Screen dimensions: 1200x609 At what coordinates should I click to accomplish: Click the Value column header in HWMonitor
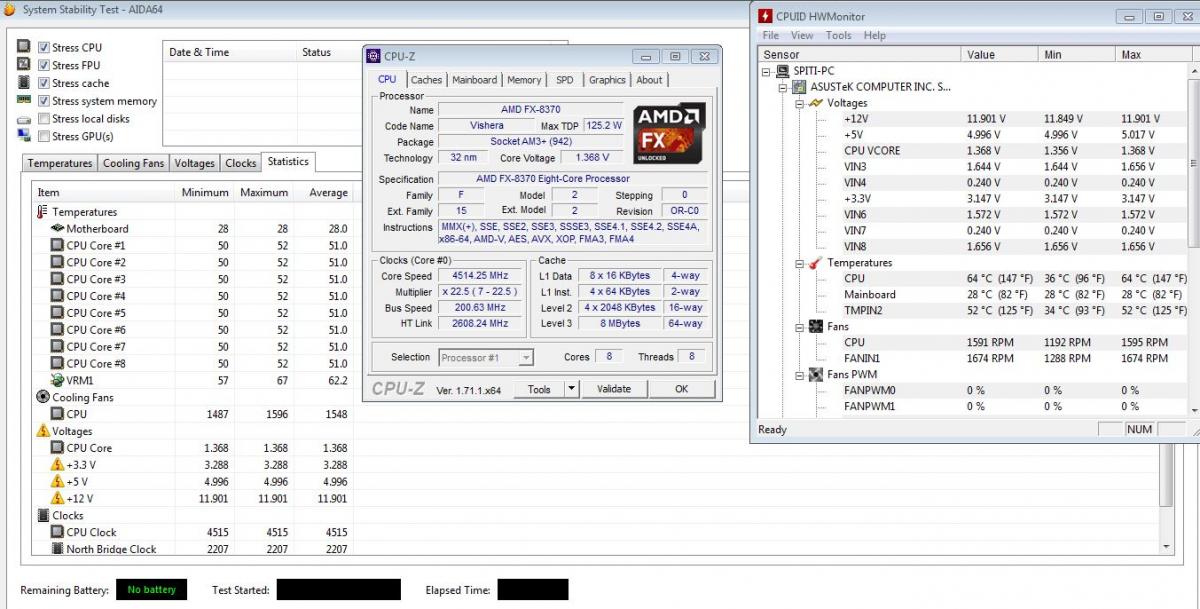coord(1000,55)
